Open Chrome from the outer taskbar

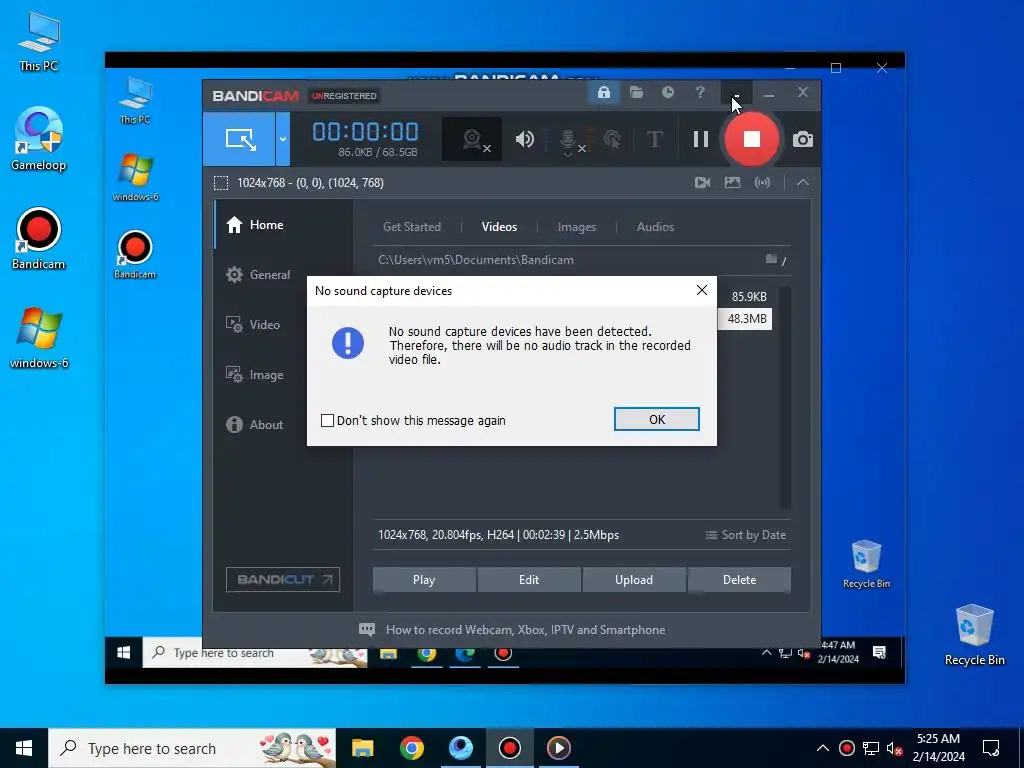[411, 748]
